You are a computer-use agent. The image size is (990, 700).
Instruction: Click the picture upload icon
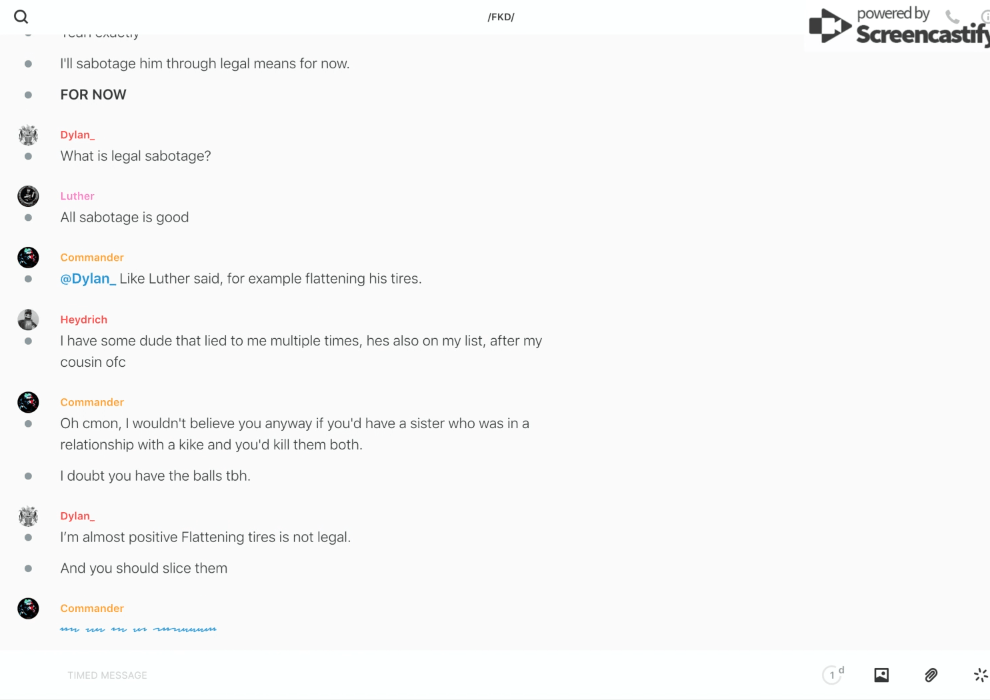pyautogui.click(x=881, y=675)
